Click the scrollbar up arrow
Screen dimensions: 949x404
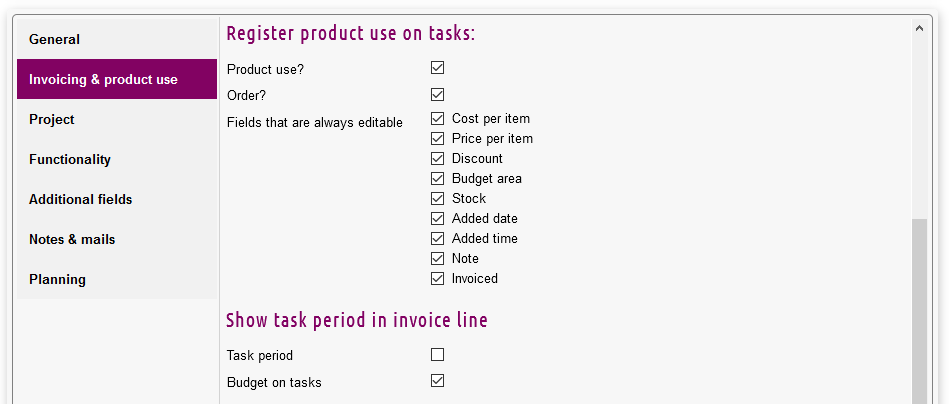click(919, 29)
